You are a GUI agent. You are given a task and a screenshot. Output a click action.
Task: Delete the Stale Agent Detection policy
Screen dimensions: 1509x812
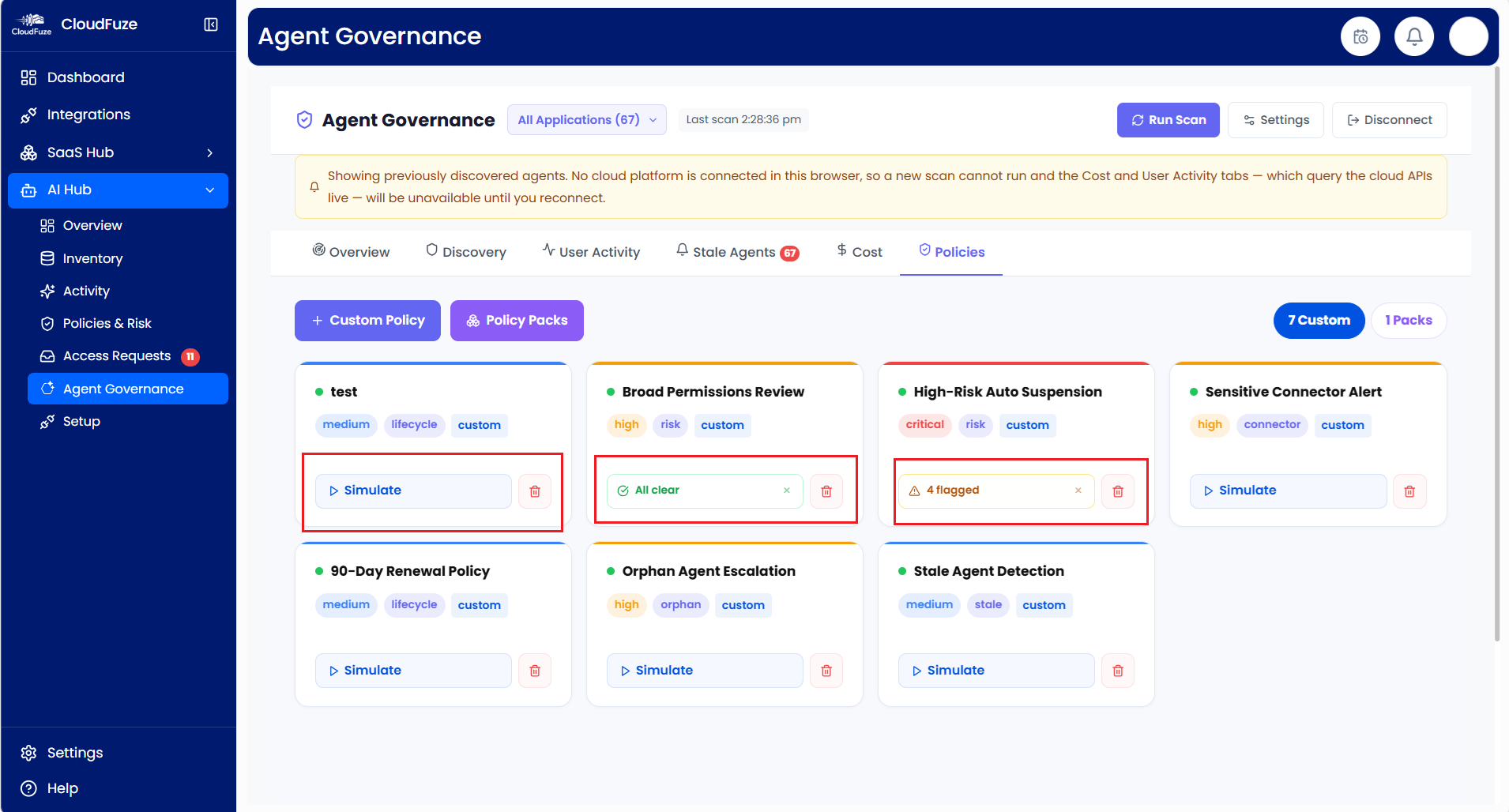pos(1118,671)
